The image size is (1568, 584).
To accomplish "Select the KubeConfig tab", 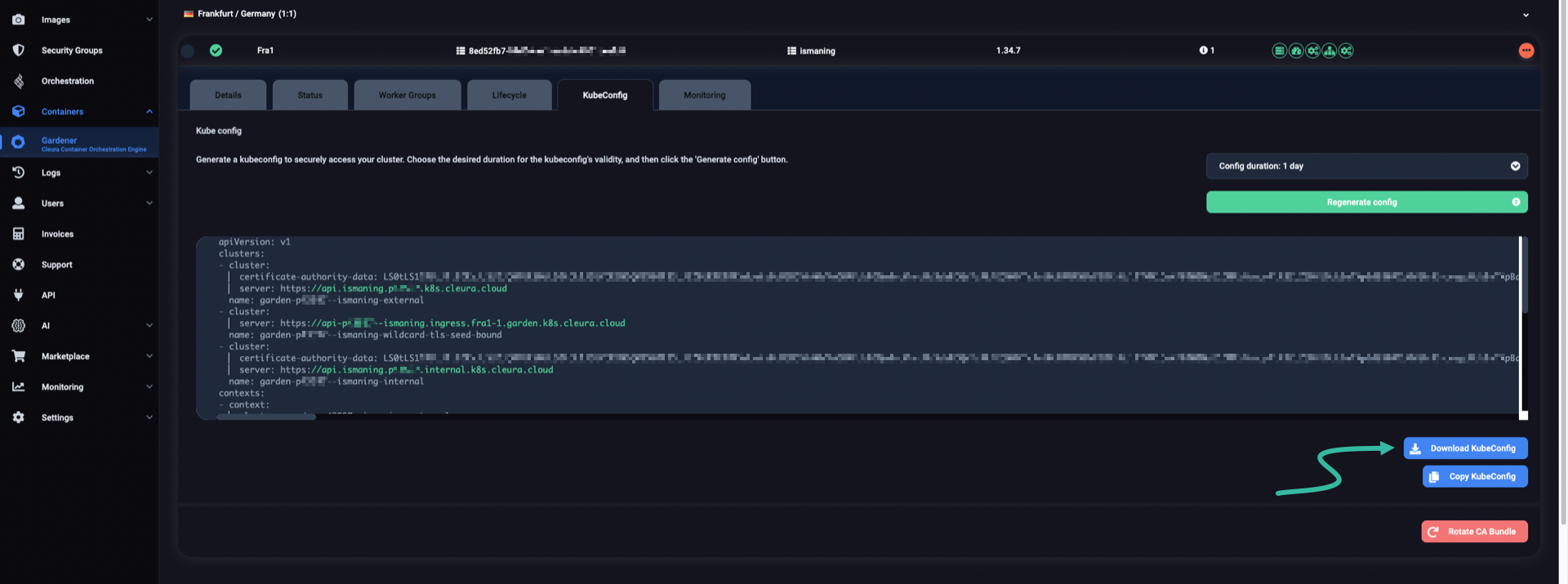I will coord(605,95).
